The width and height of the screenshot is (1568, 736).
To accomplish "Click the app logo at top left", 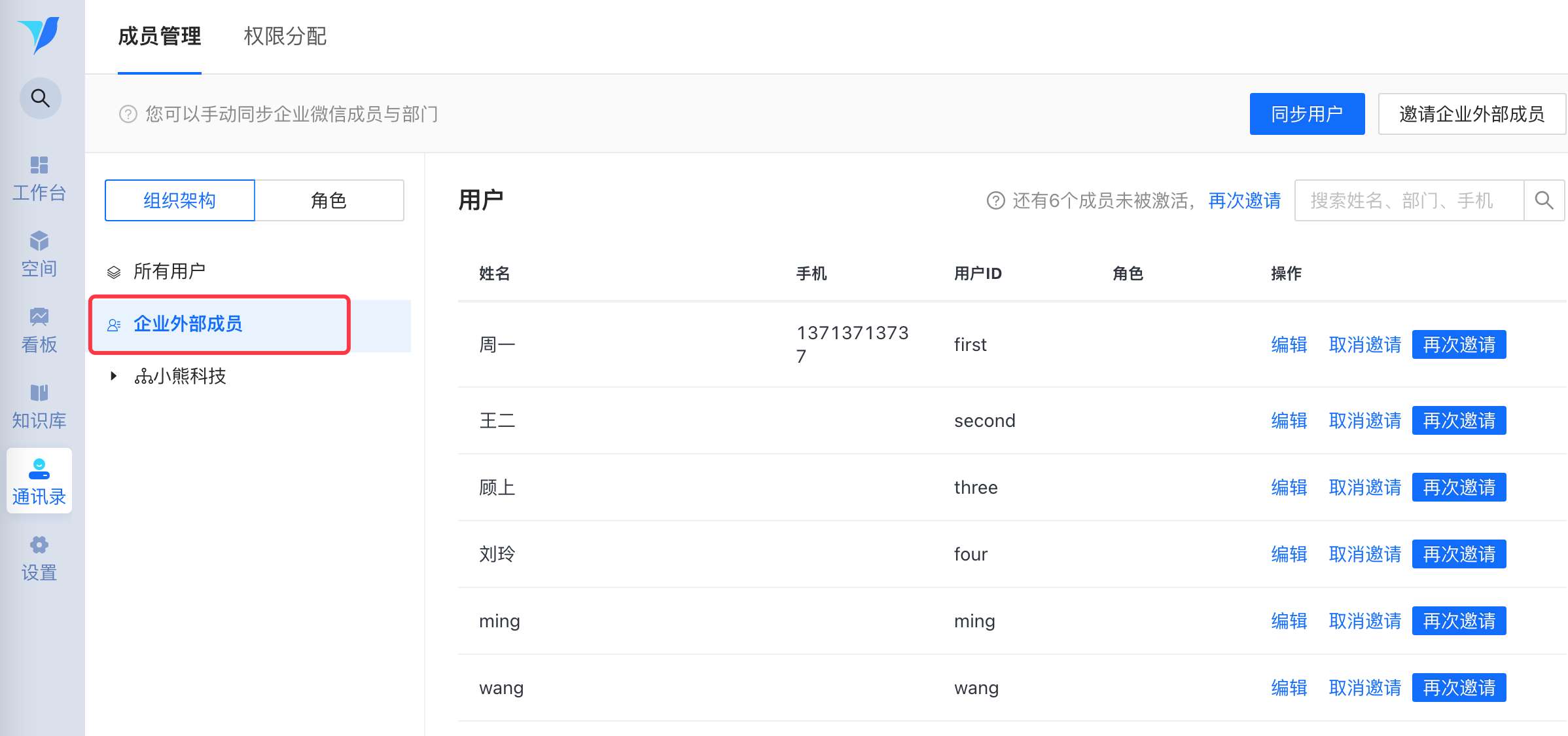I will (39, 34).
